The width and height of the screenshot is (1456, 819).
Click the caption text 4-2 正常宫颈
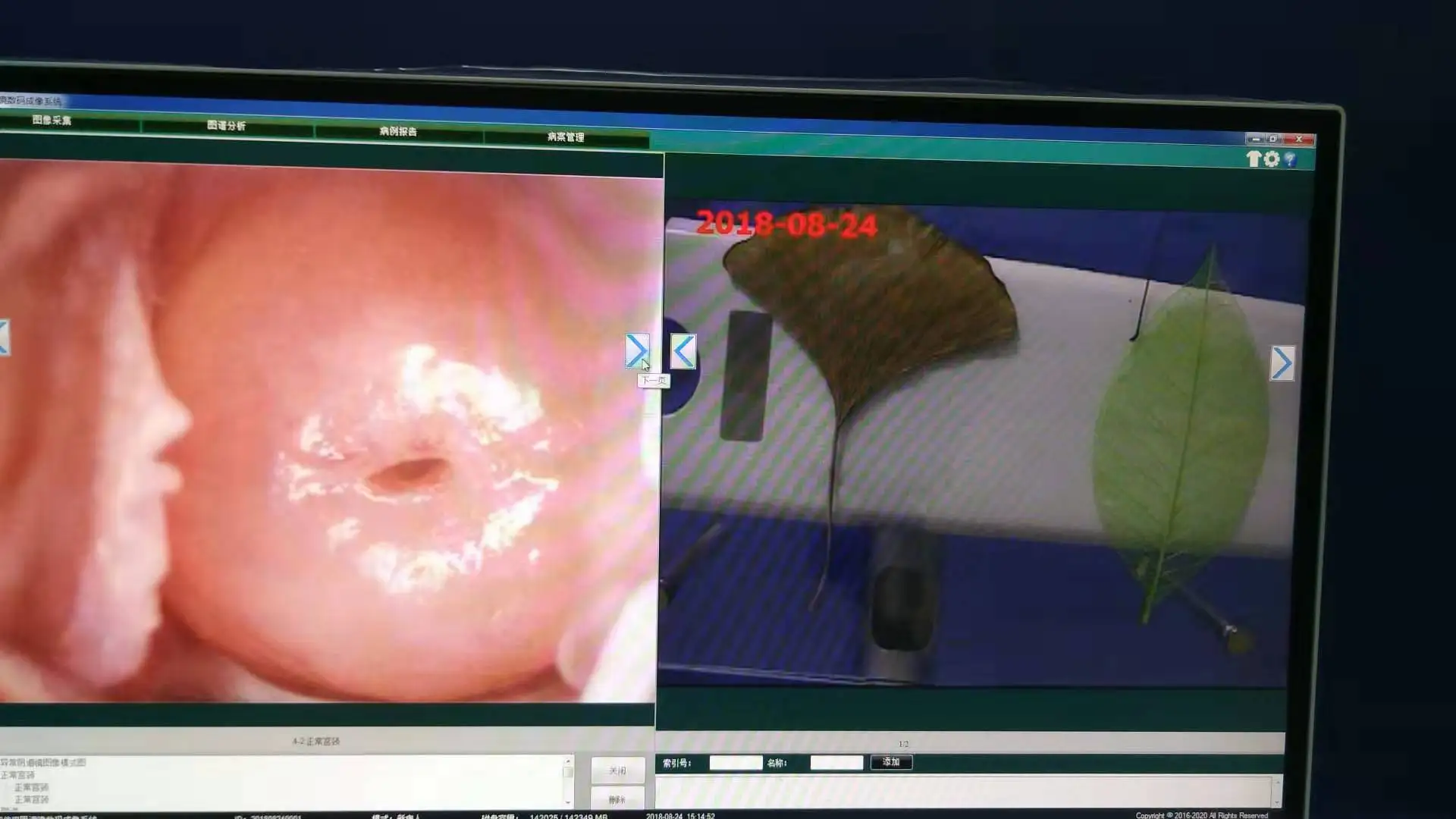(x=316, y=741)
